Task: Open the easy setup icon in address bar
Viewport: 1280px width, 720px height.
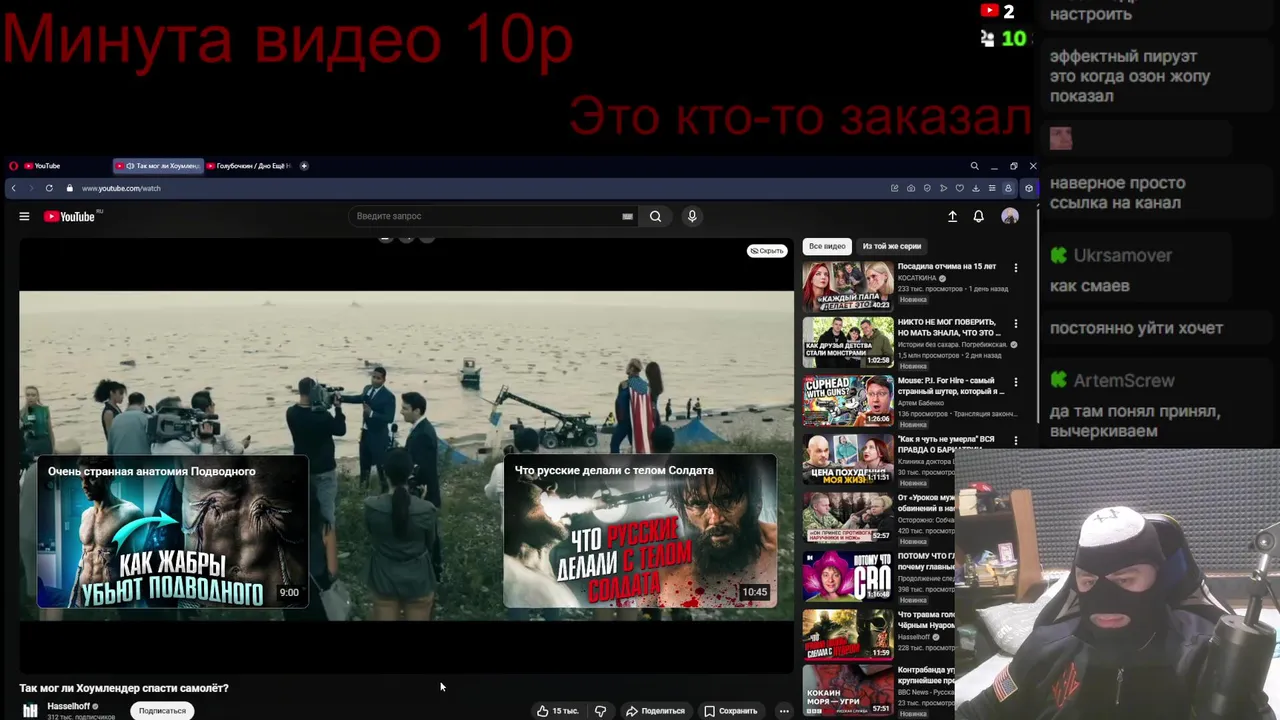Action: (x=991, y=188)
